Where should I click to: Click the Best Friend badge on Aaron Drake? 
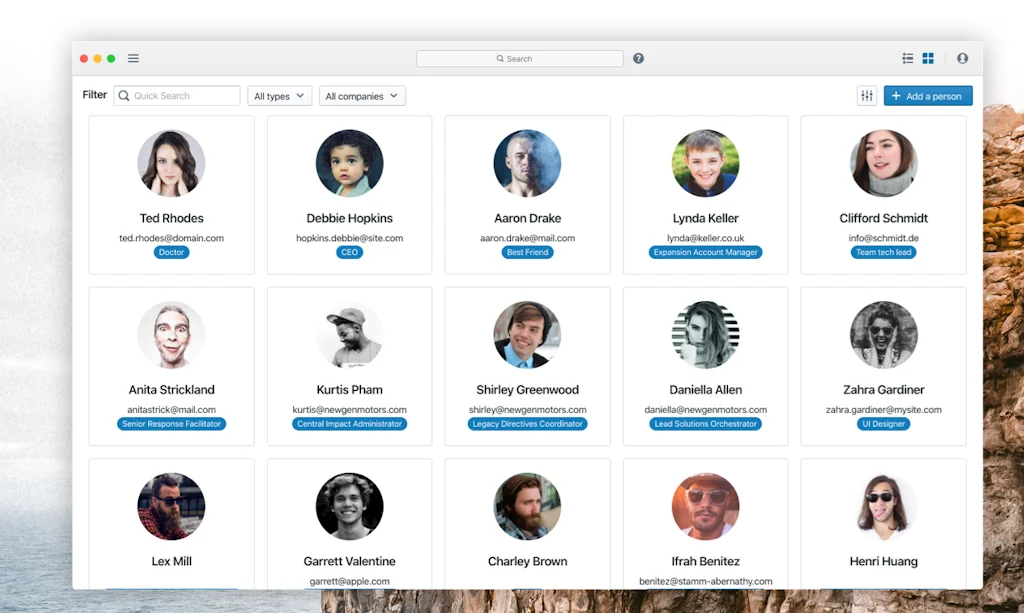click(x=527, y=252)
